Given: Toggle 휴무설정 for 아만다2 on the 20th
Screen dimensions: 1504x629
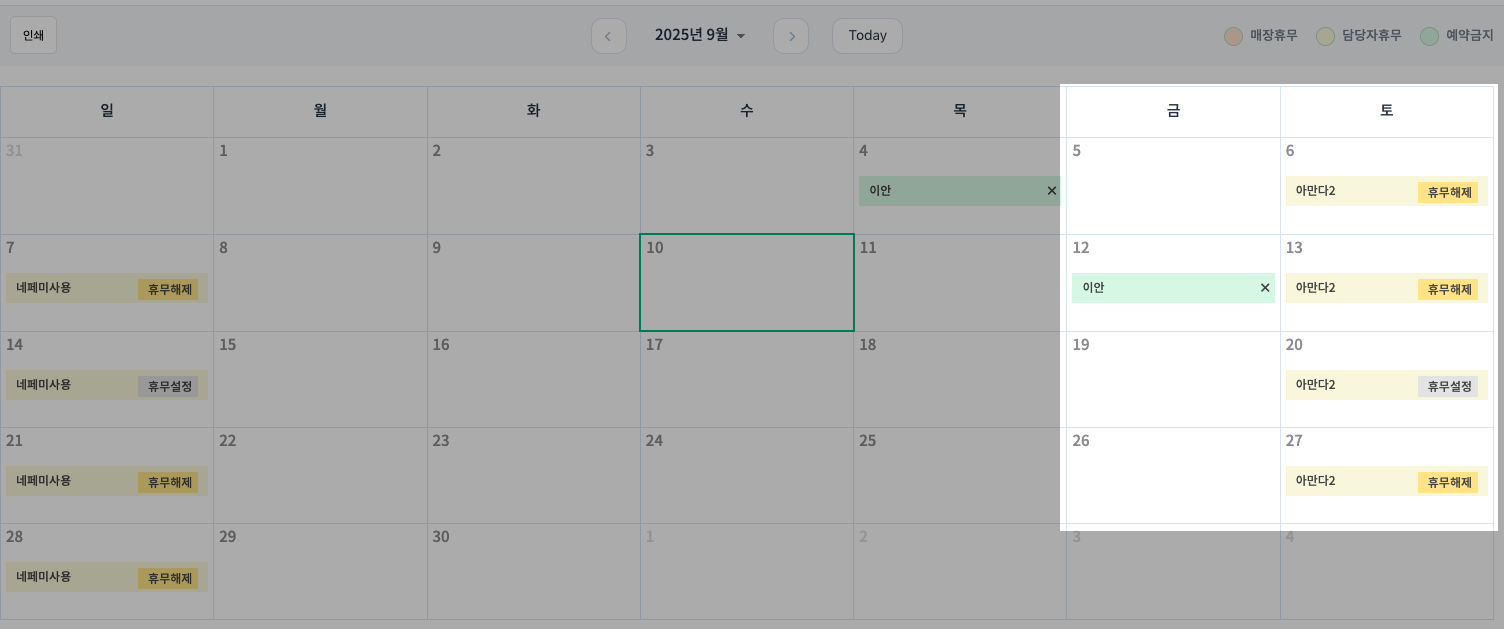Looking at the screenshot, I should [1448, 386].
